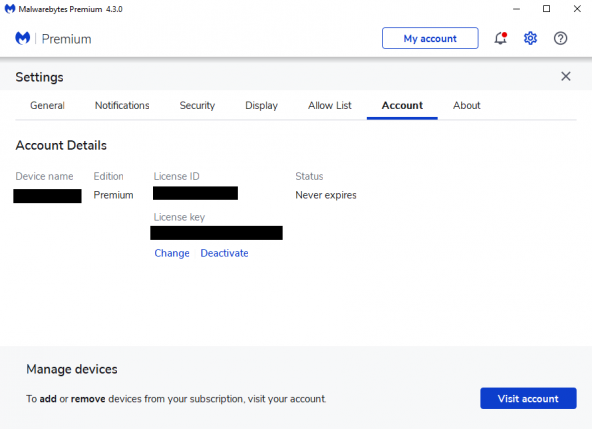
Task: Open the Security tab
Action: [197, 105]
